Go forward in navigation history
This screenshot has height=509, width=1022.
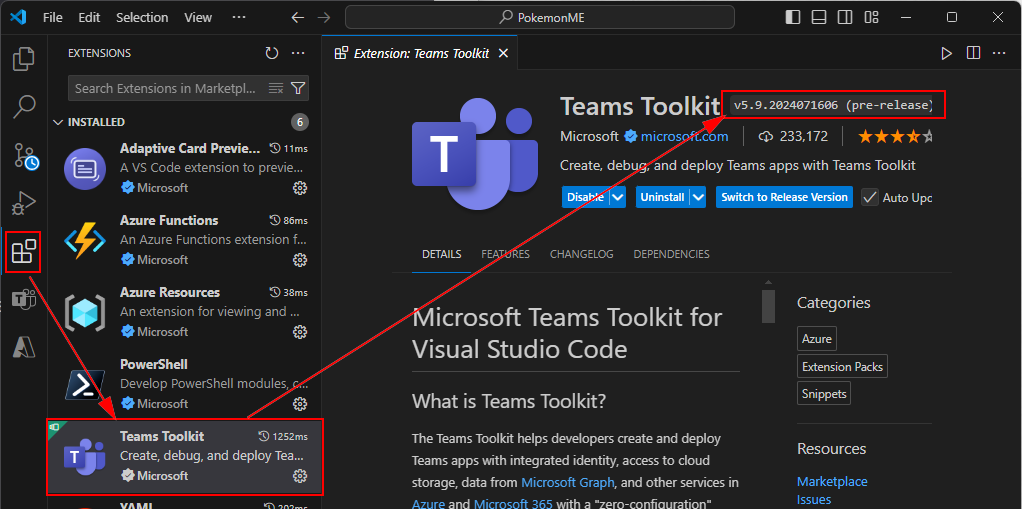click(323, 18)
